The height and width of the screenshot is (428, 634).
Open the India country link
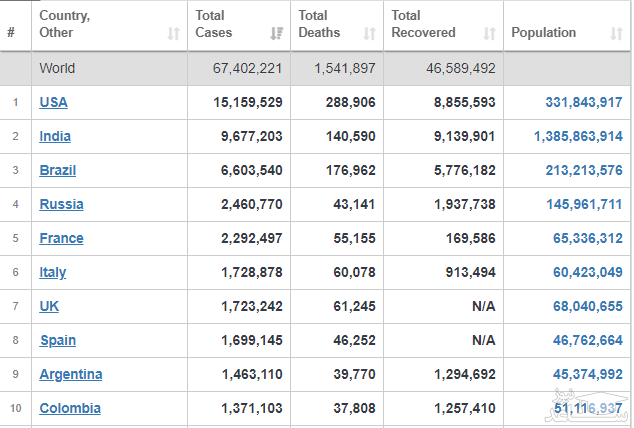(x=55, y=136)
